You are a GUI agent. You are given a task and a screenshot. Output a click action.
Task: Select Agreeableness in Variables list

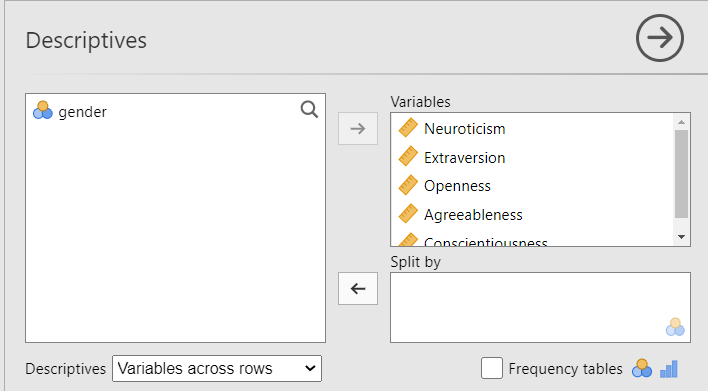473,215
